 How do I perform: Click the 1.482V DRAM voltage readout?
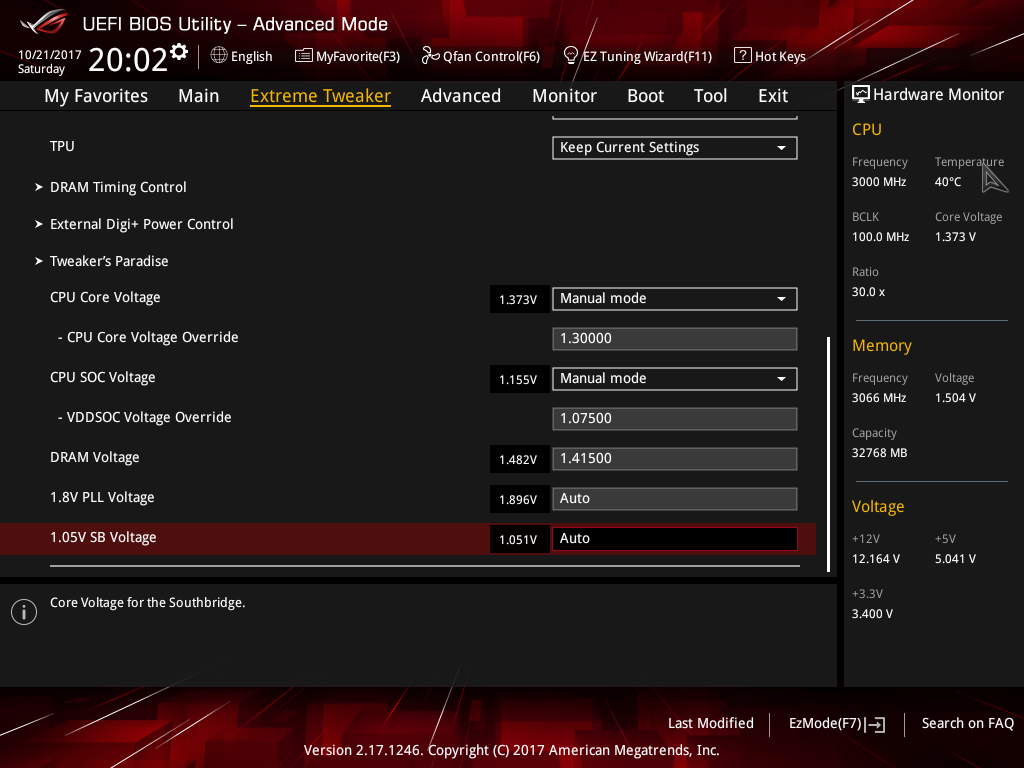point(519,459)
